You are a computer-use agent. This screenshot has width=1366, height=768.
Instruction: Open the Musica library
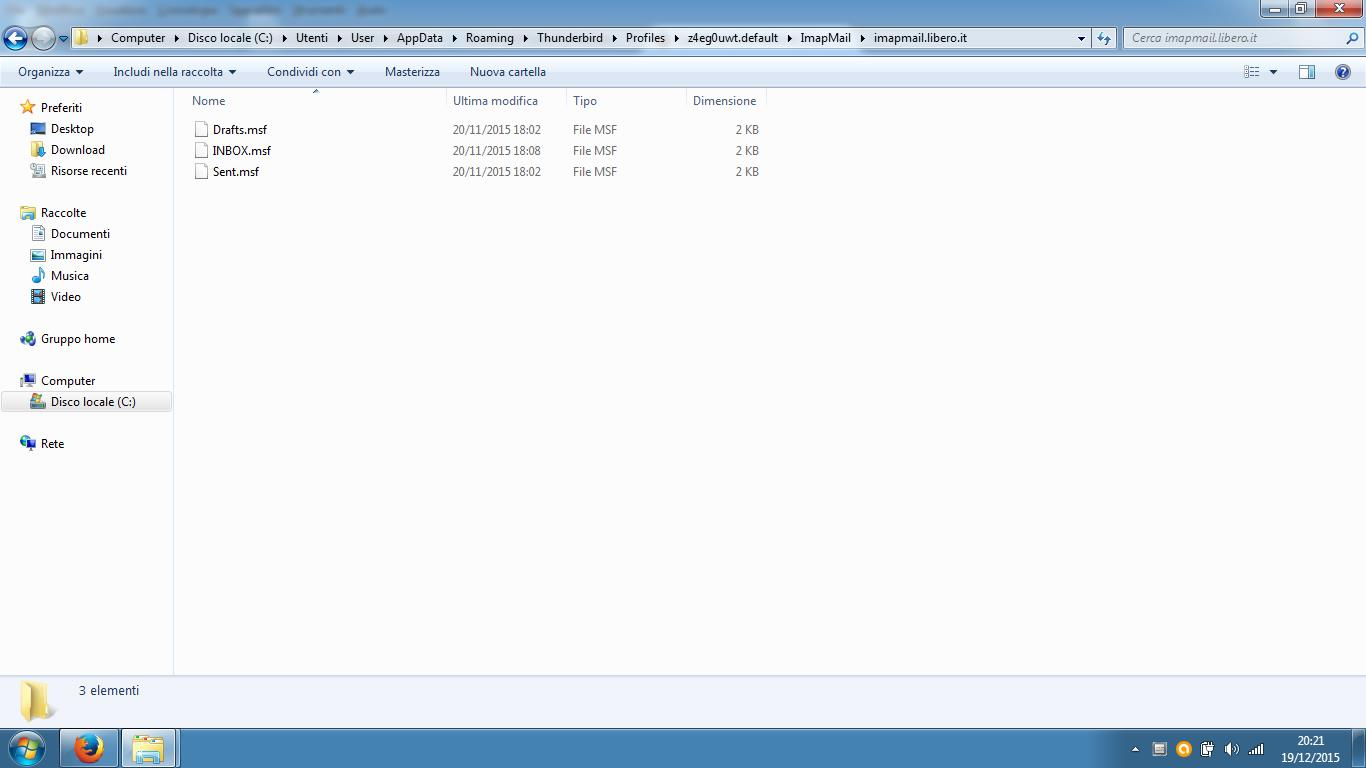70,276
